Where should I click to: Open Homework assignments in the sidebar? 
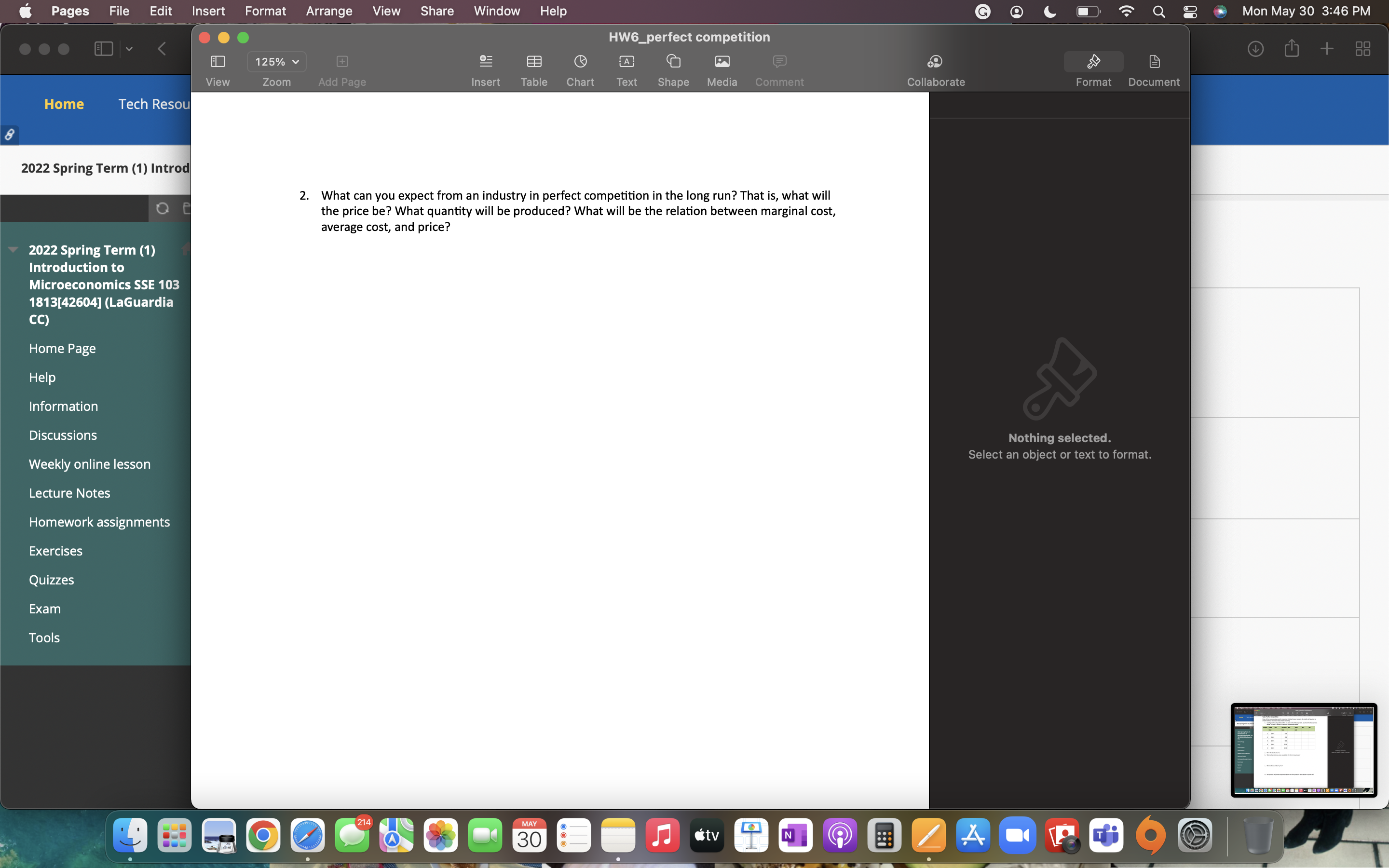click(99, 522)
